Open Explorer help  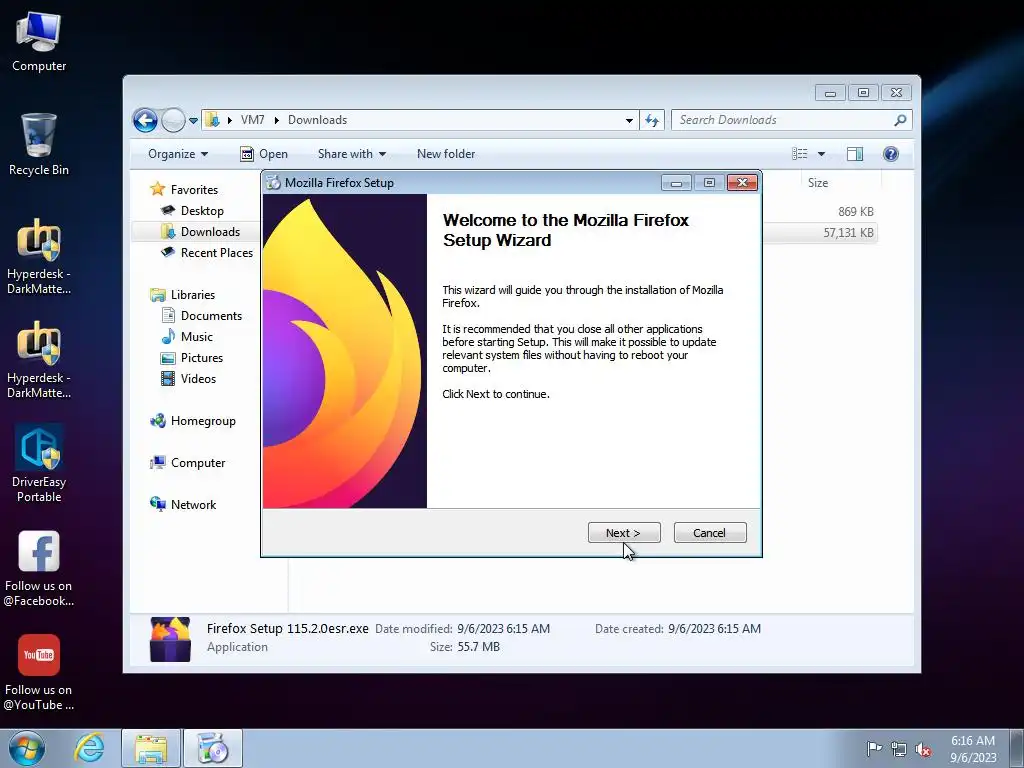tap(891, 154)
